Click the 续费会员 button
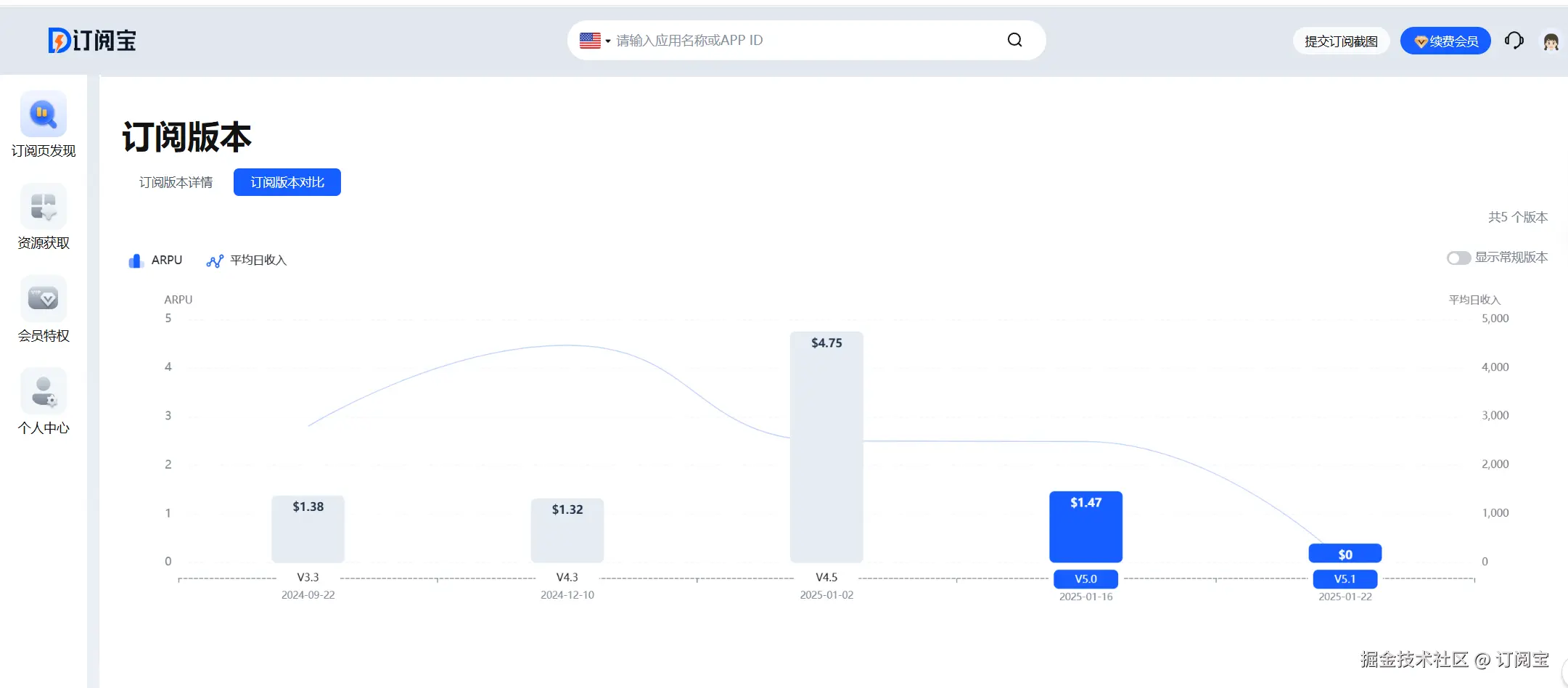Viewport: 1568px width, 688px height. (x=1445, y=41)
